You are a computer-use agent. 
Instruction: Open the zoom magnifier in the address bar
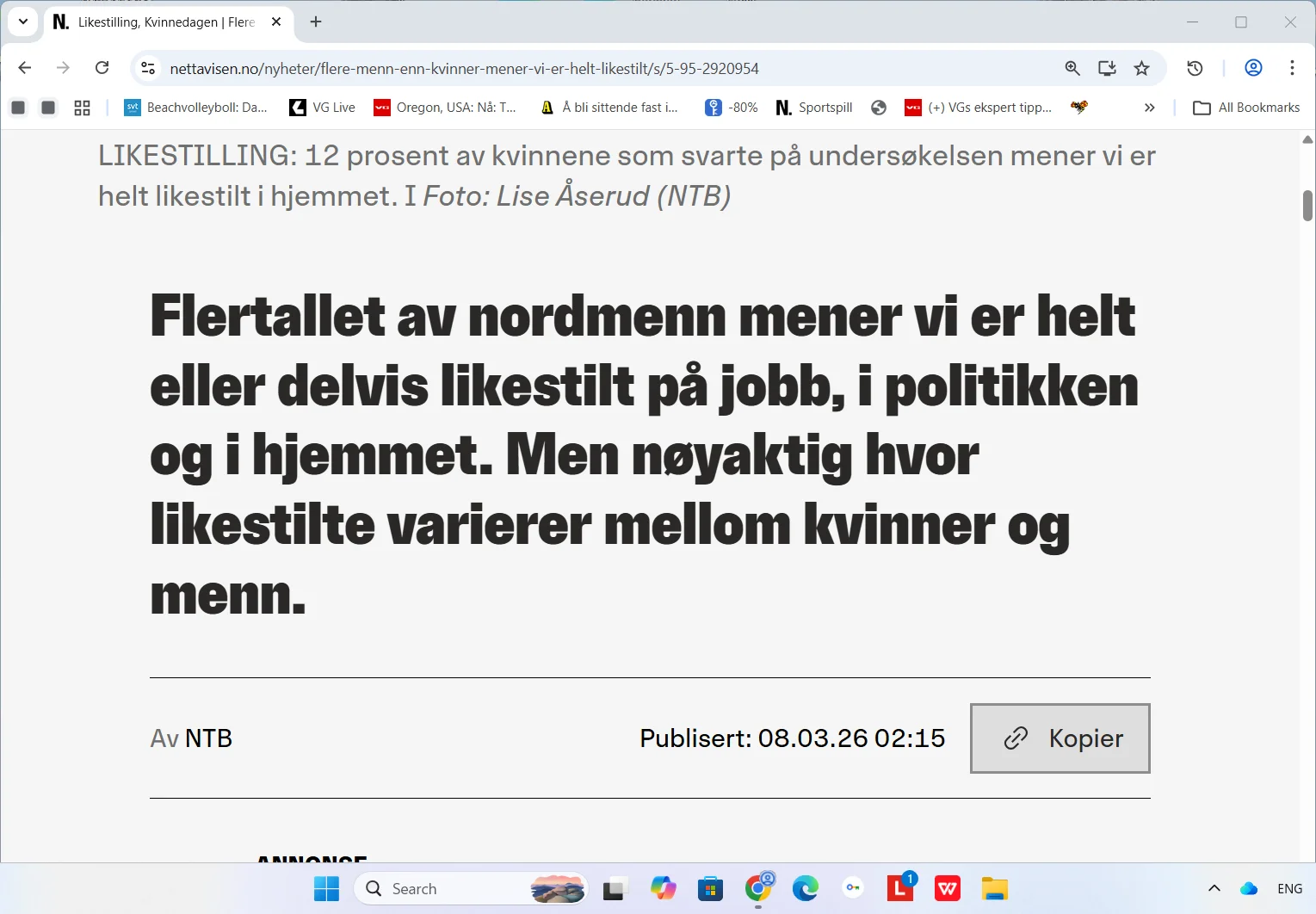coord(1072,68)
